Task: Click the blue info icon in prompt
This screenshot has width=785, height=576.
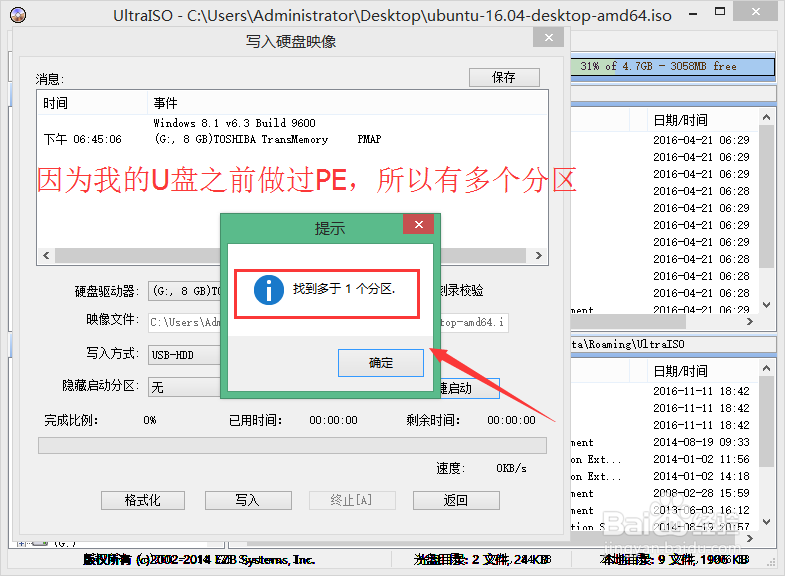Action: click(x=269, y=290)
